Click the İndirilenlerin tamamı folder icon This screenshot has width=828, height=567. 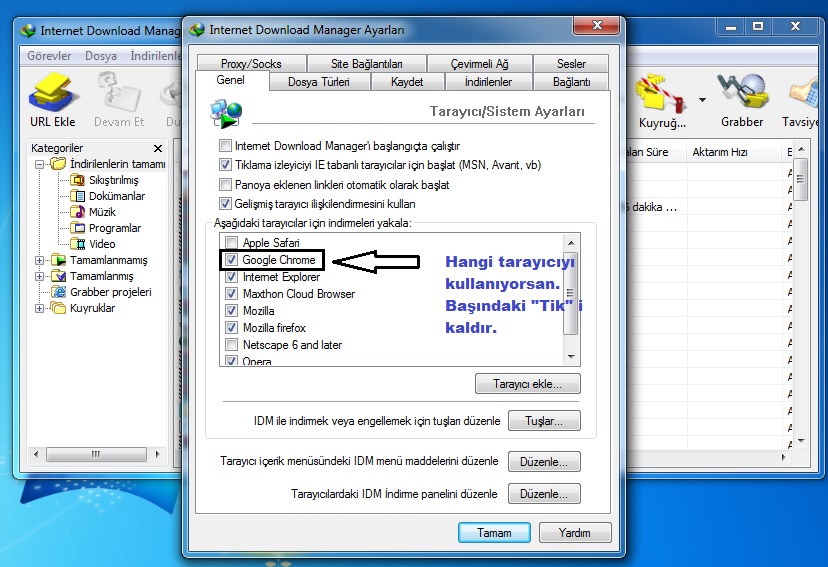[59, 164]
